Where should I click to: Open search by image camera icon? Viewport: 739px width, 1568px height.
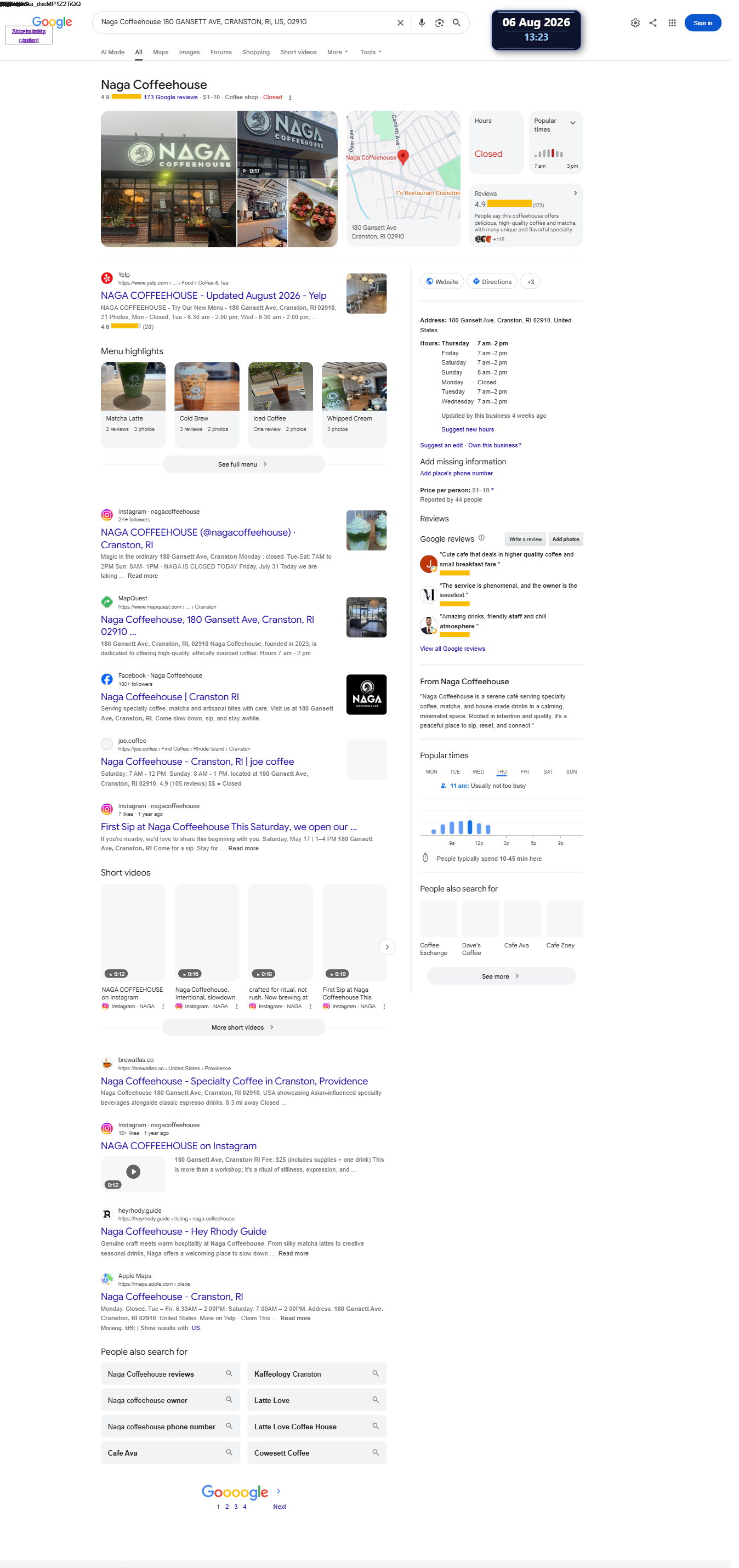point(439,22)
